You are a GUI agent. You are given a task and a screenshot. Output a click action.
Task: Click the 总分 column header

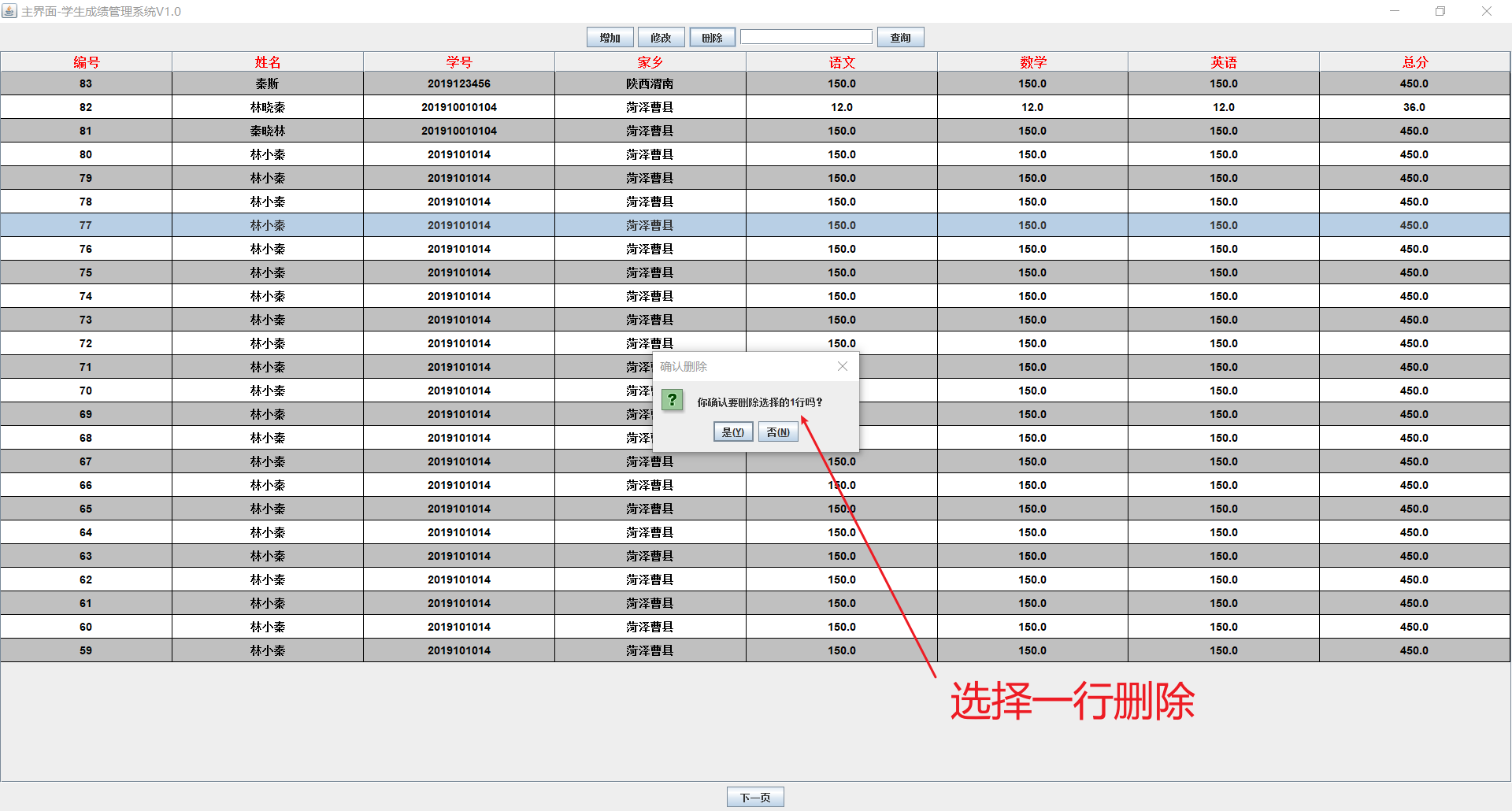(x=1414, y=62)
